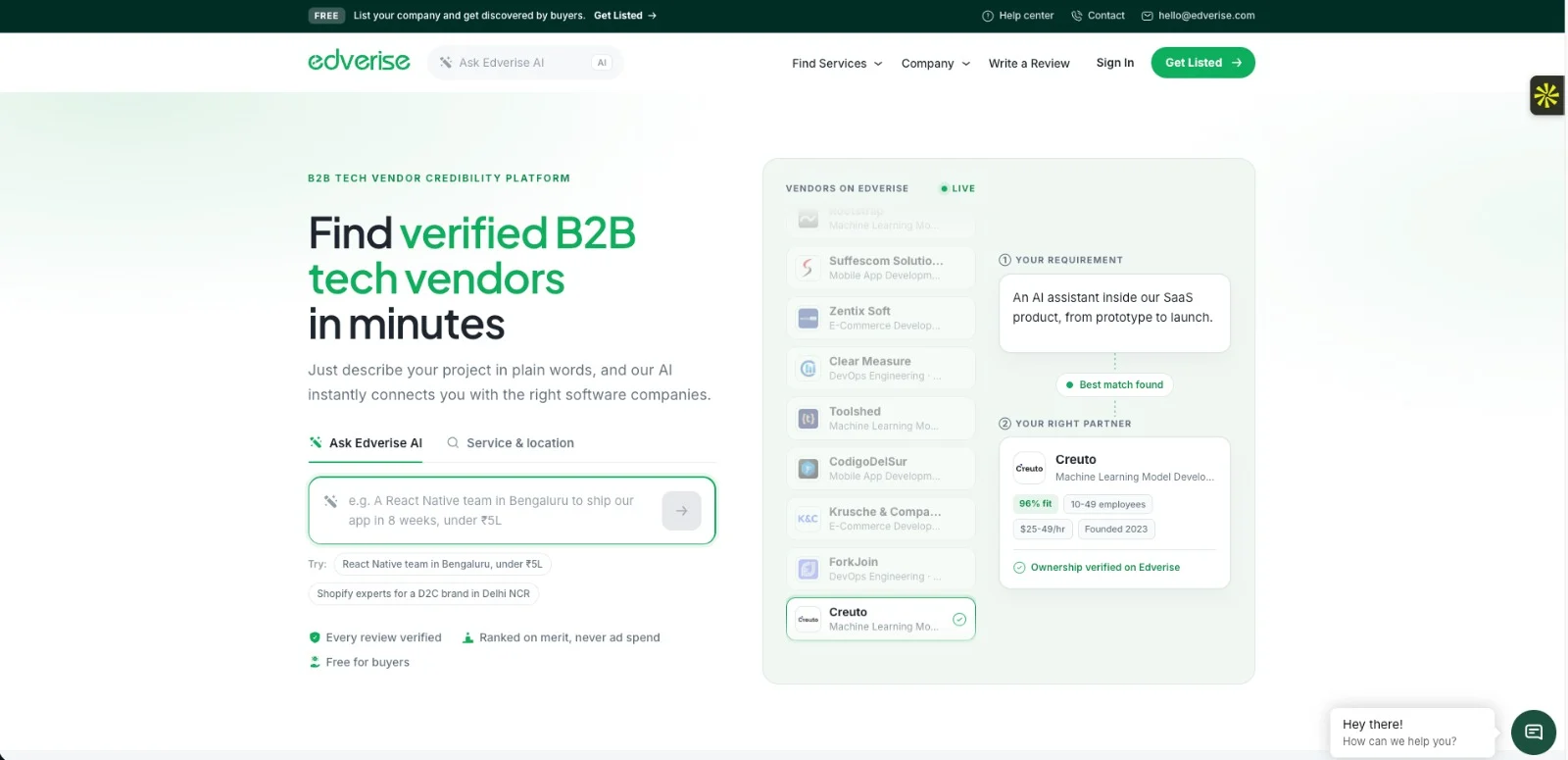The width and height of the screenshot is (1568, 760).
Task: Click the email envelope icon
Action: click(x=1148, y=16)
